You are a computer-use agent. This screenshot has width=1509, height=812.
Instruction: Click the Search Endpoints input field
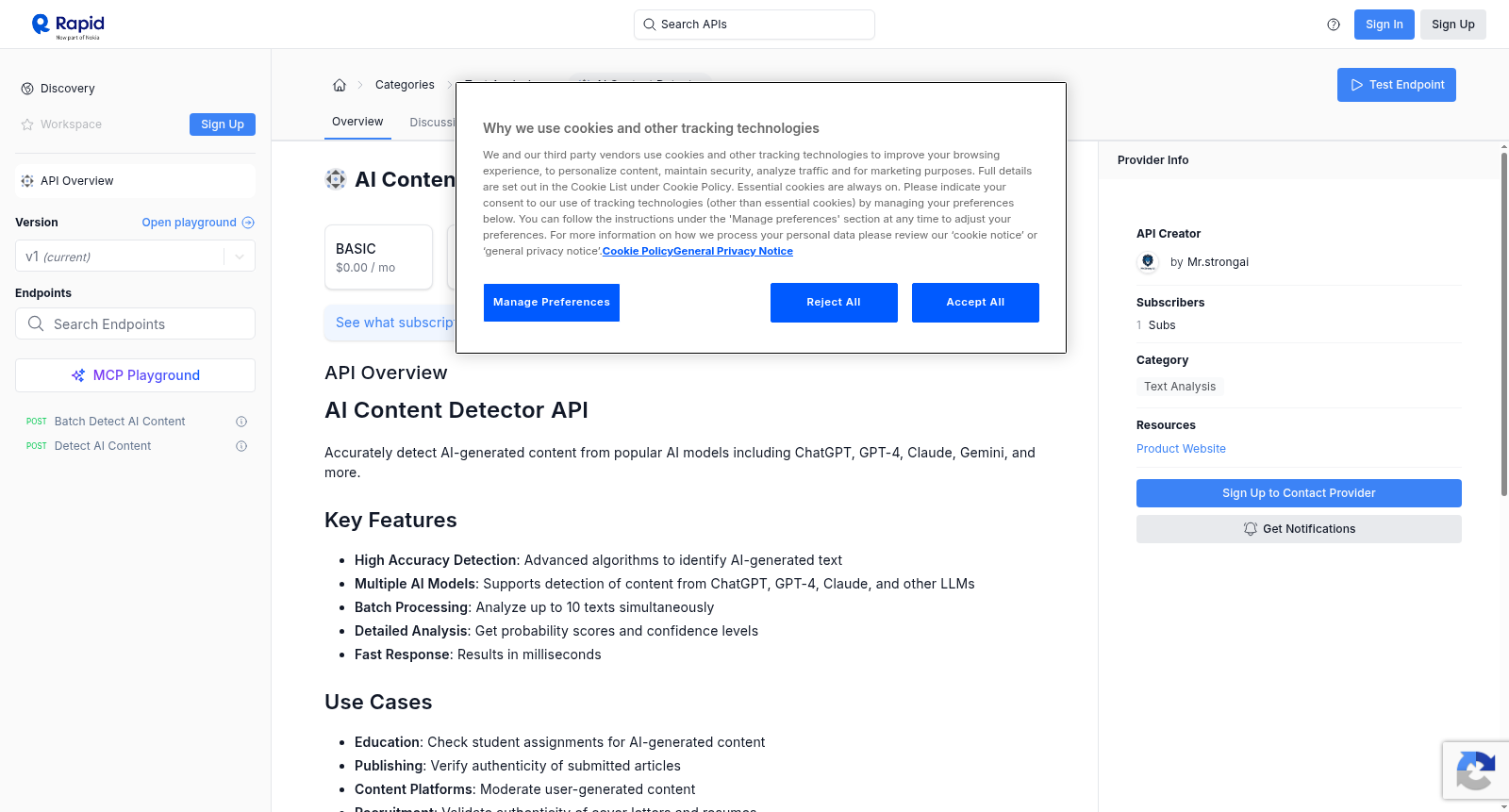point(135,323)
